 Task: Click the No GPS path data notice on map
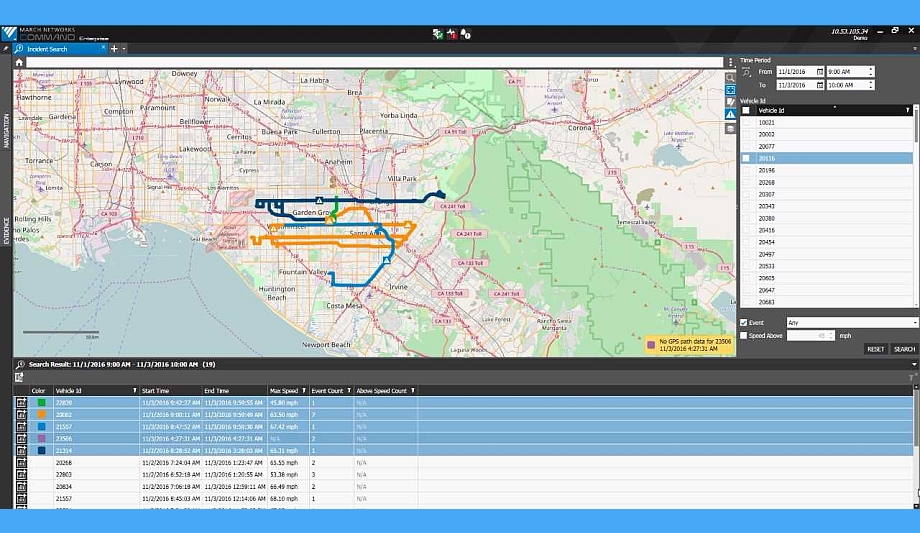(689, 345)
